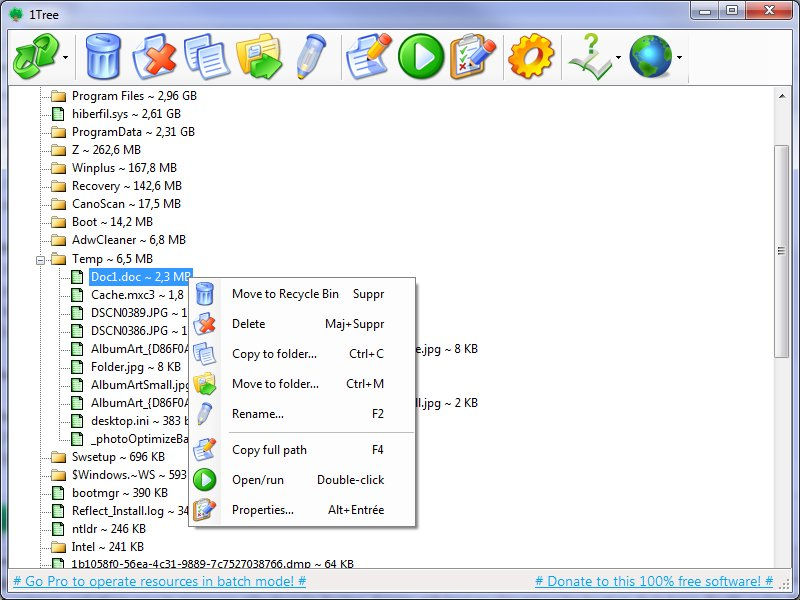800x600 pixels.
Task: Open the dropdown arrow beside the refresh icon
Action: [65, 57]
